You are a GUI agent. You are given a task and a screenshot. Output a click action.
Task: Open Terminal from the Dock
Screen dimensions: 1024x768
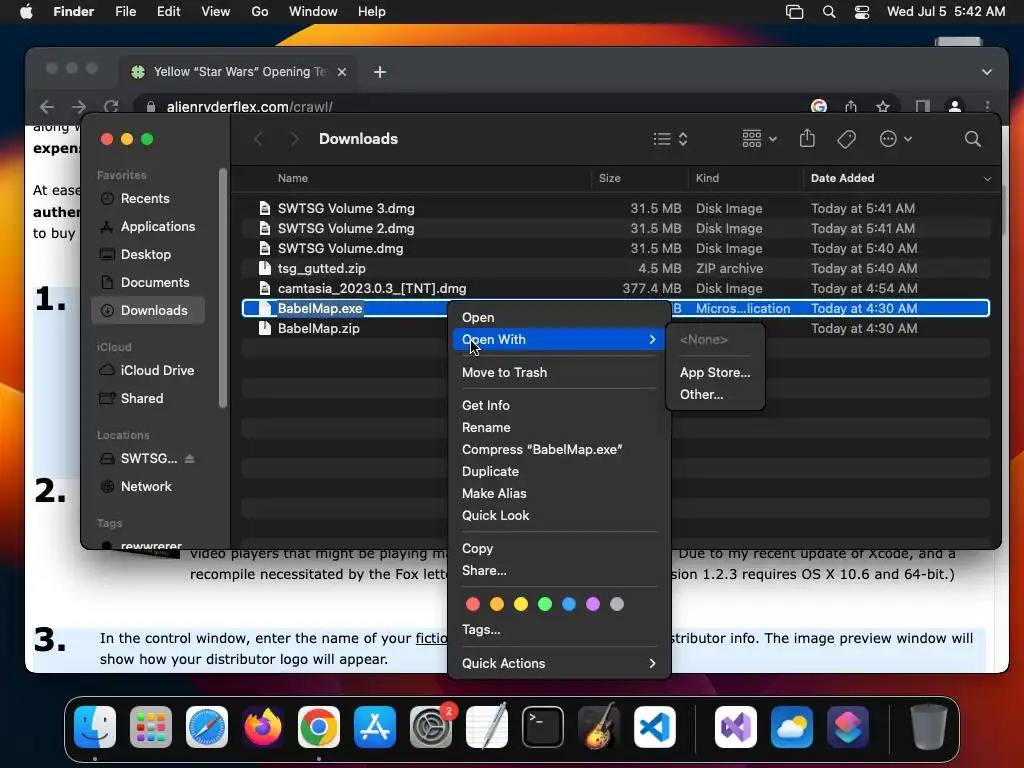pyautogui.click(x=543, y=727)
